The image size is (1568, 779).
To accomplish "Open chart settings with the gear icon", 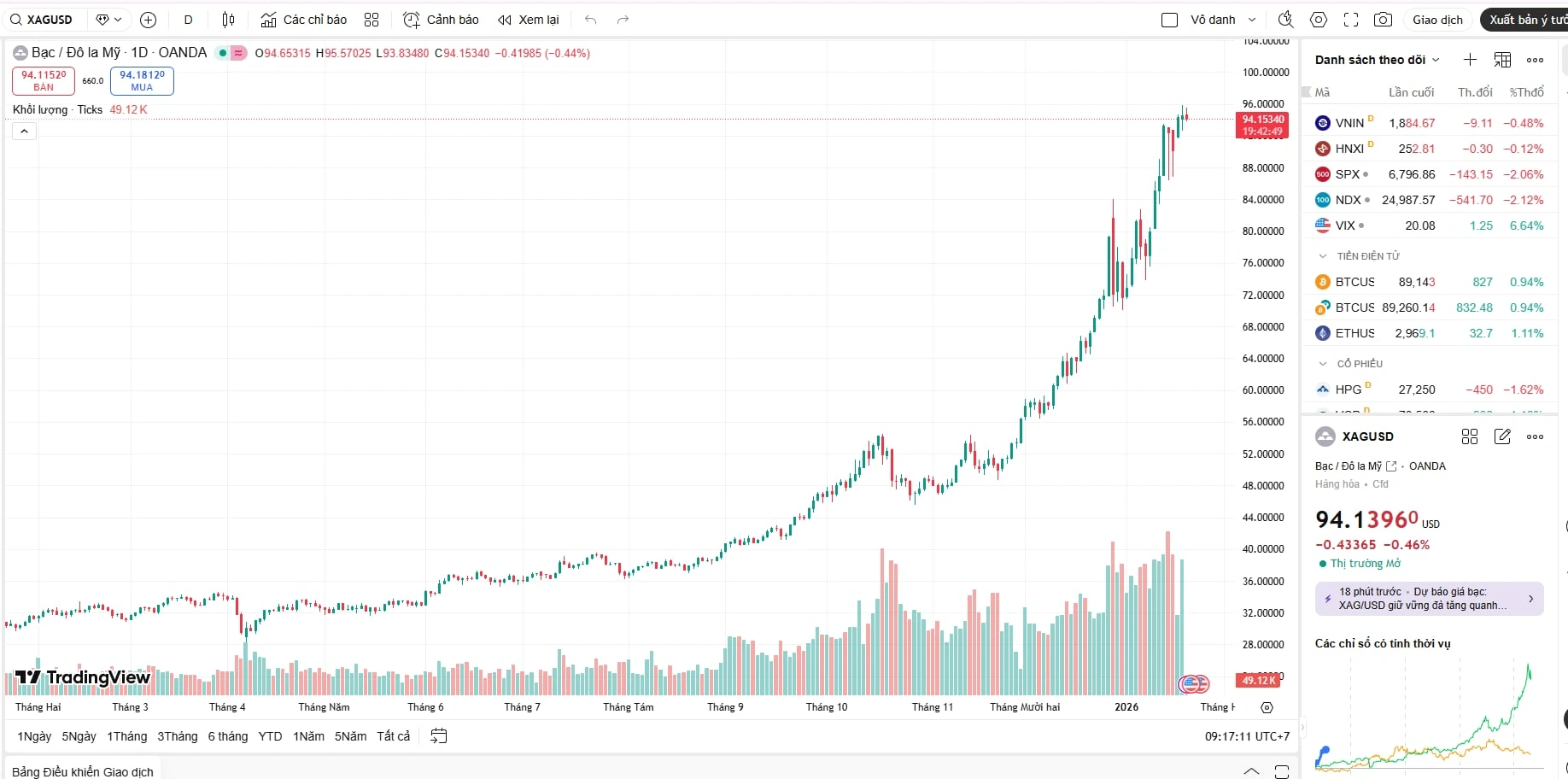I will click(1319, 19).
